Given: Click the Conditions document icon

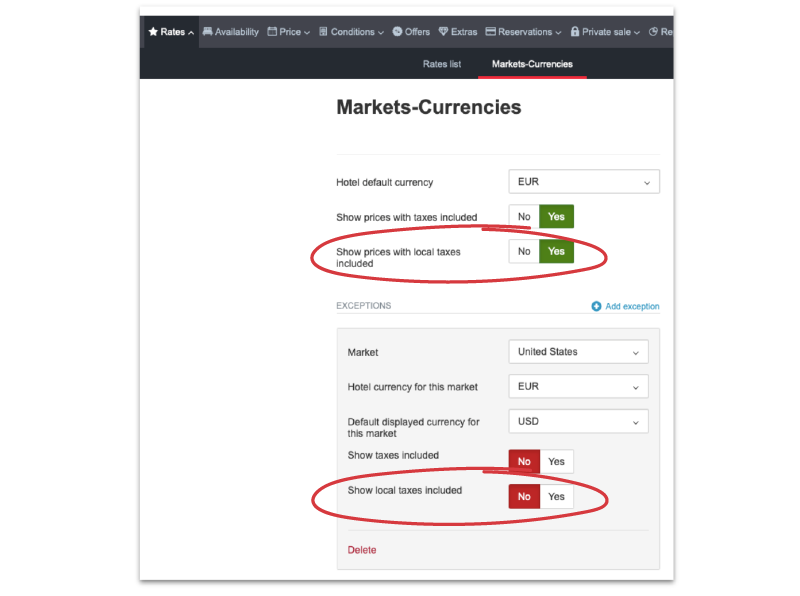Looking at the screenshot, I should (x=323, y=32).
